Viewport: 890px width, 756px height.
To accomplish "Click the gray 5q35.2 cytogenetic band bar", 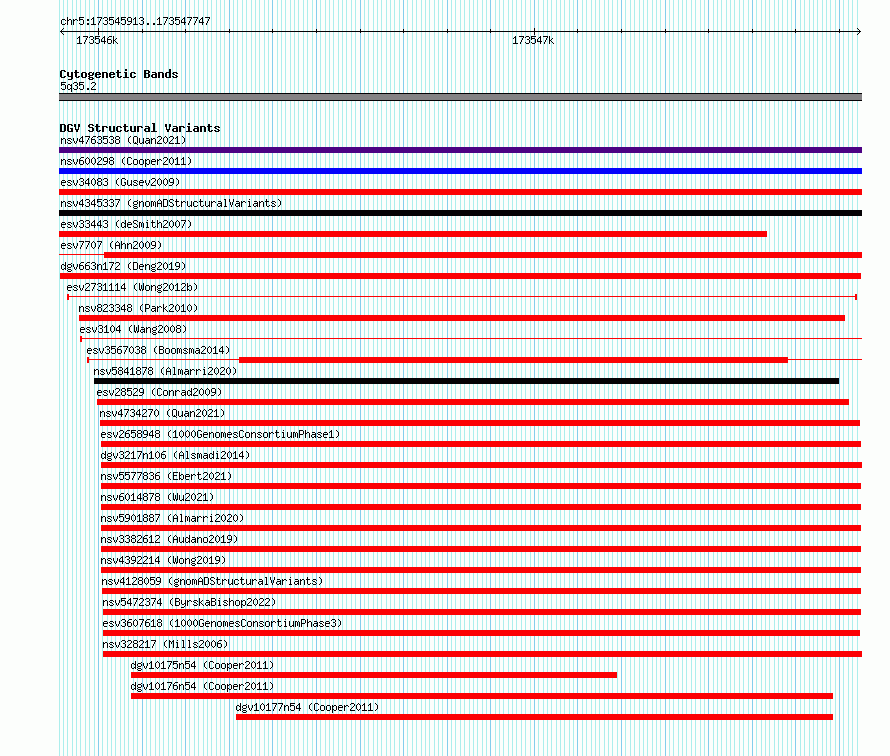I will click(460, 97).
